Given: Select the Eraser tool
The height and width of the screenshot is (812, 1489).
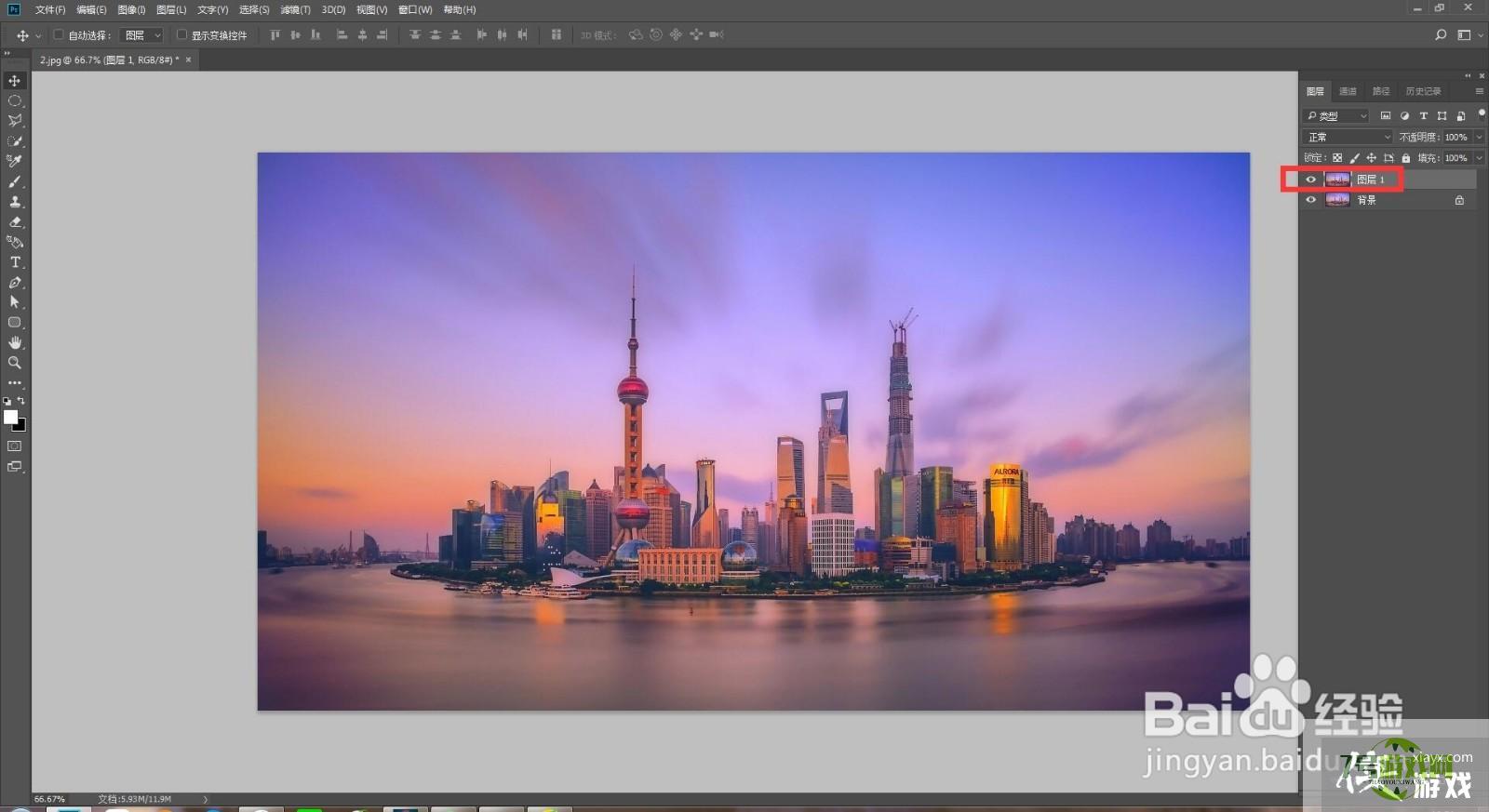Looking at the screenshot, I should point(15,222).
